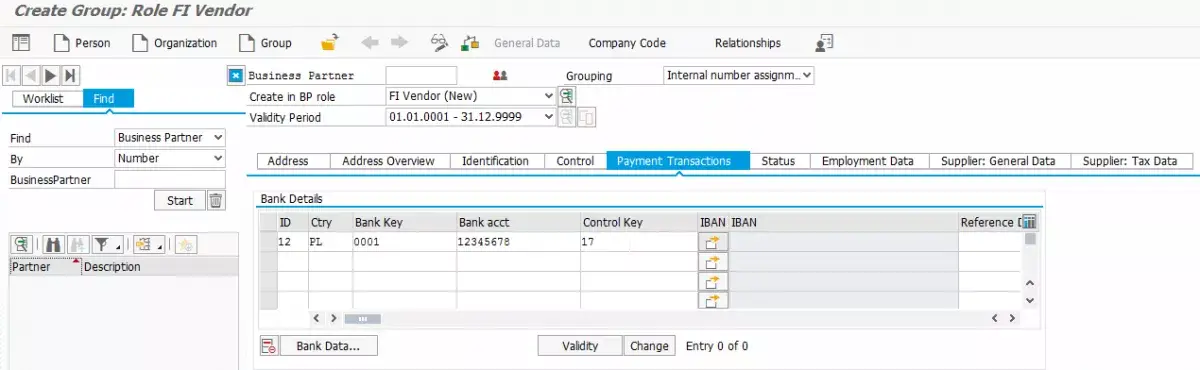The width and height of the screenshot is (1200, 370).
Task: Open the Employment Data tab
Action: click(868, 161)
